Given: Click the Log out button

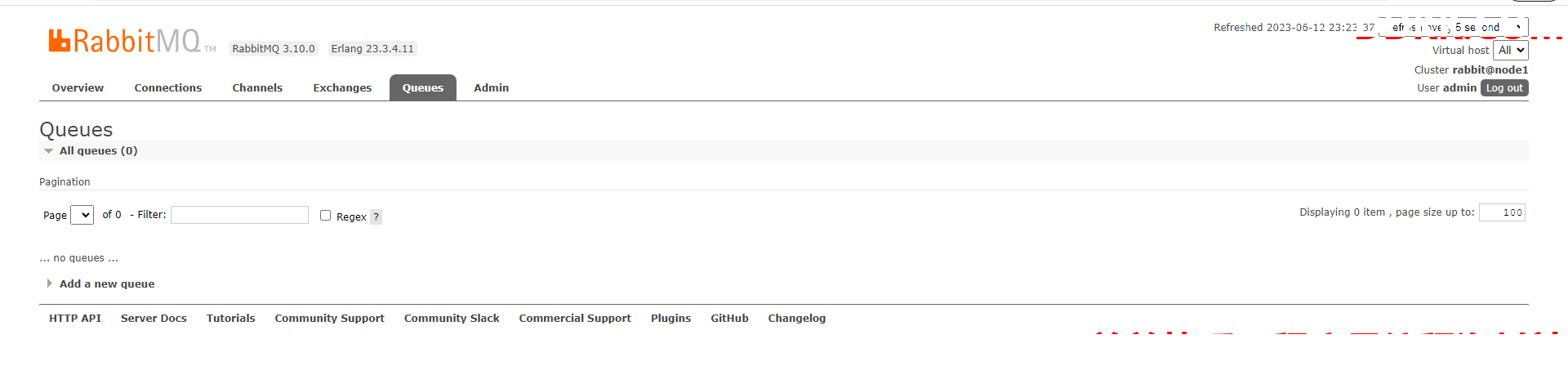Looking at the screenshot, I should click(1504, 88).
